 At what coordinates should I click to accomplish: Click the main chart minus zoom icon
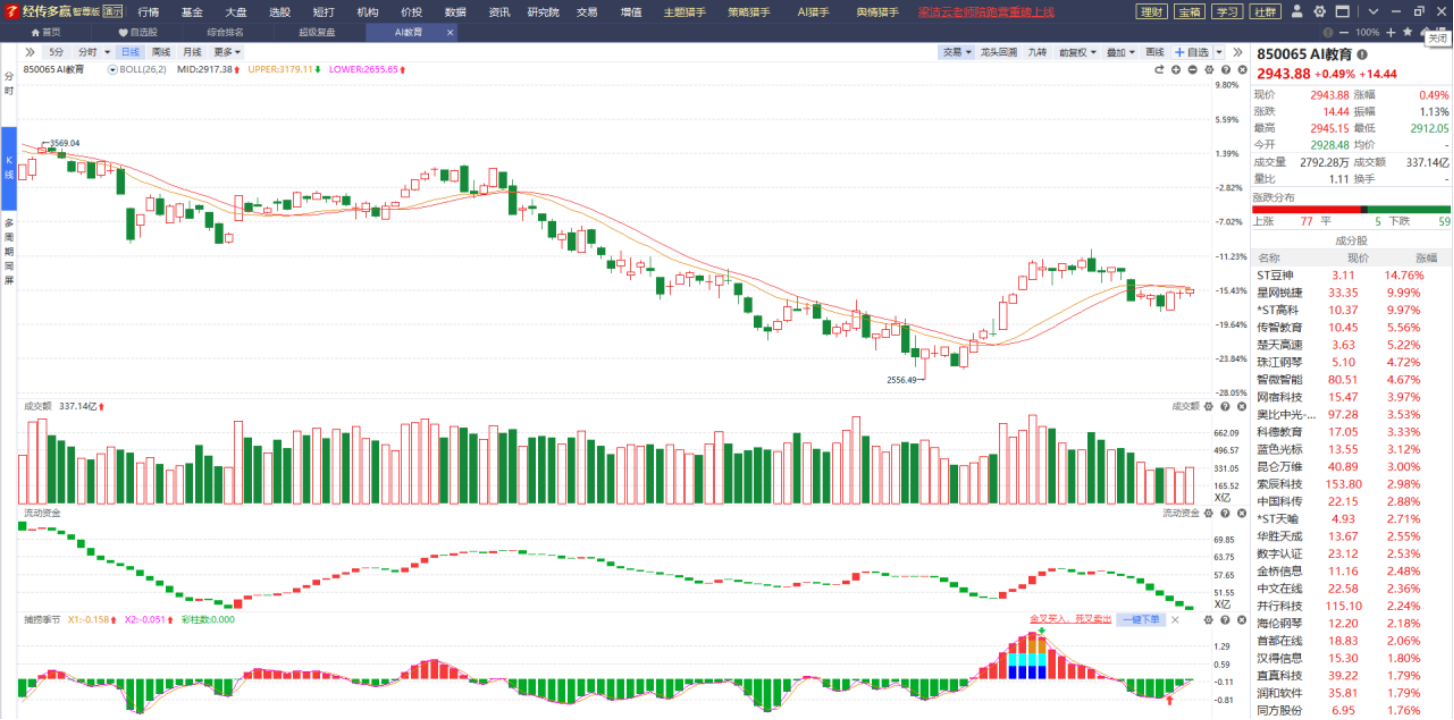[1192, 70]
